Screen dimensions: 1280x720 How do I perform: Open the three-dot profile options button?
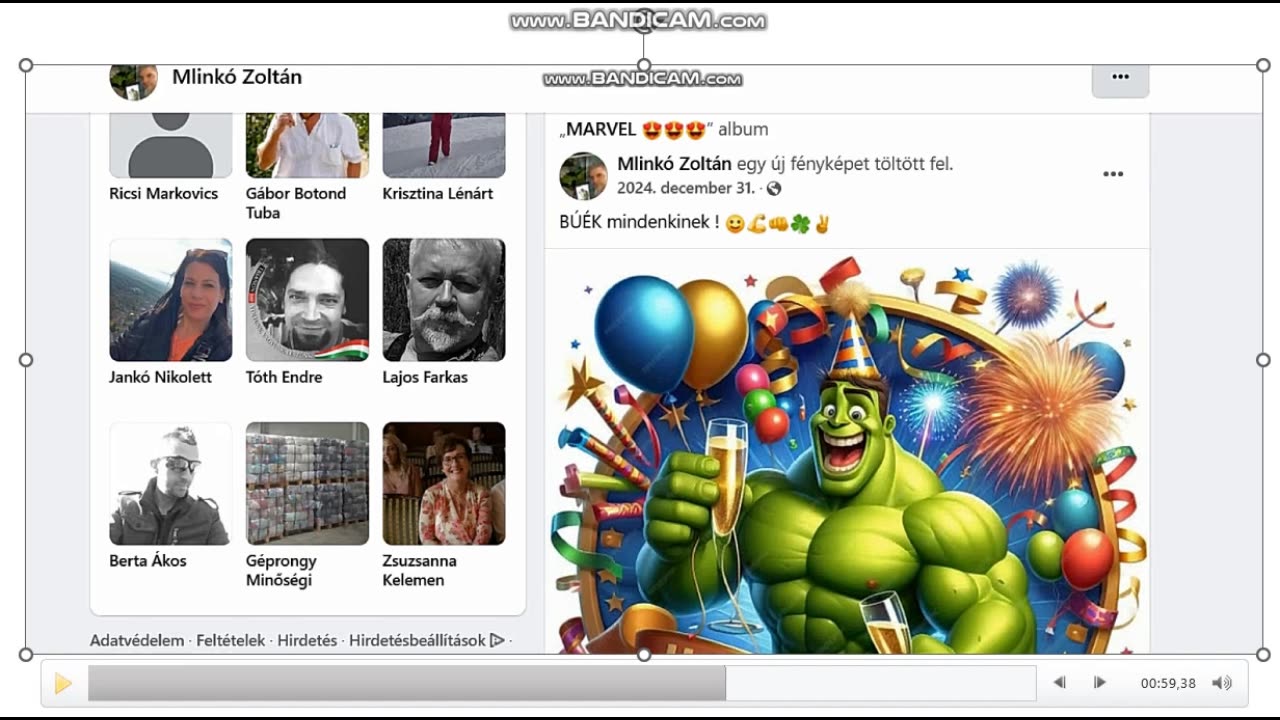click(1120, 77)
